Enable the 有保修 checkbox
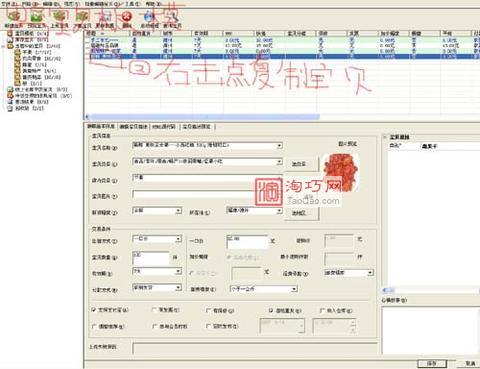 coord(209,310)
